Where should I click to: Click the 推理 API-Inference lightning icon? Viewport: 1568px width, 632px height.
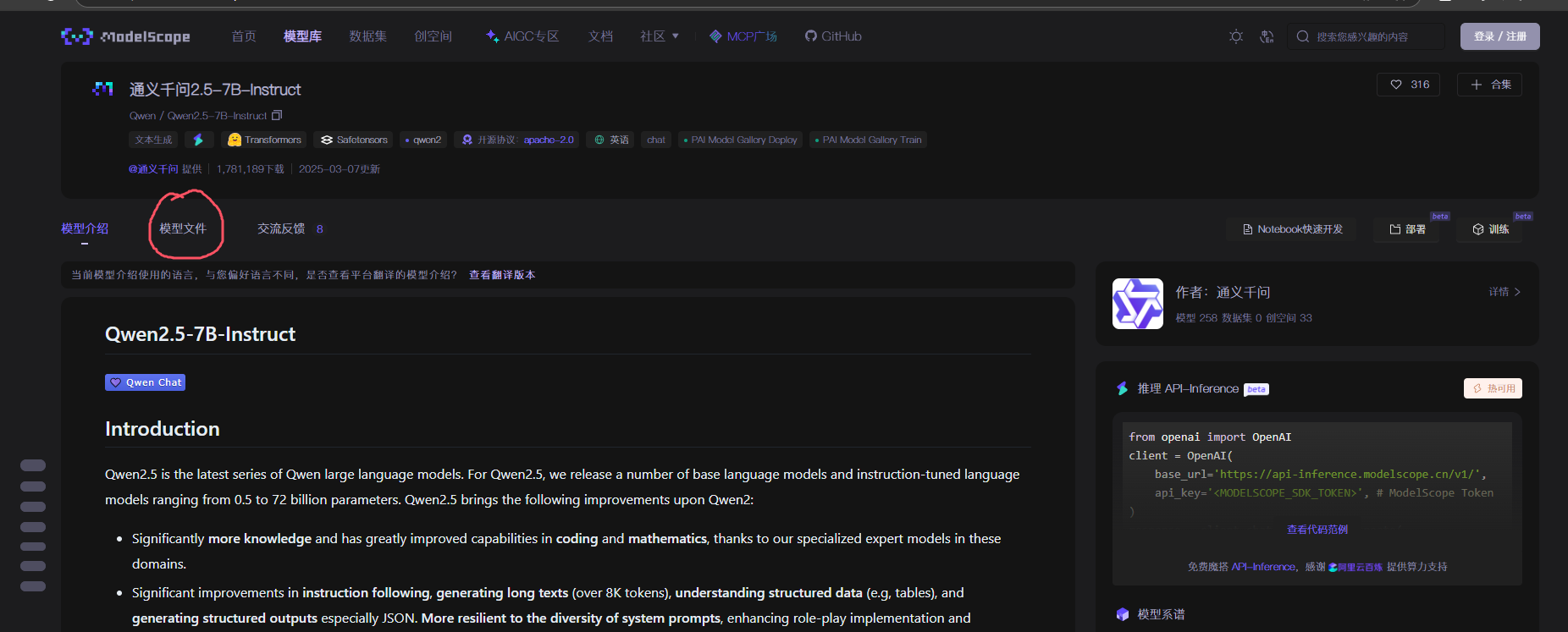[1123, 388]
